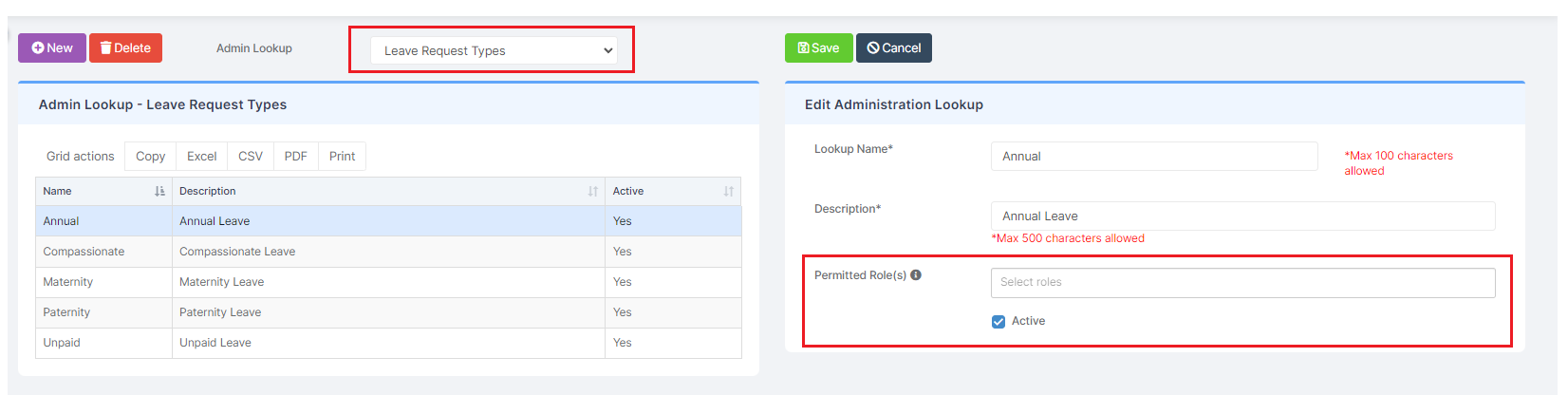
Task: Open the Leave Request Types dropdown
Action: coord(498,51)
